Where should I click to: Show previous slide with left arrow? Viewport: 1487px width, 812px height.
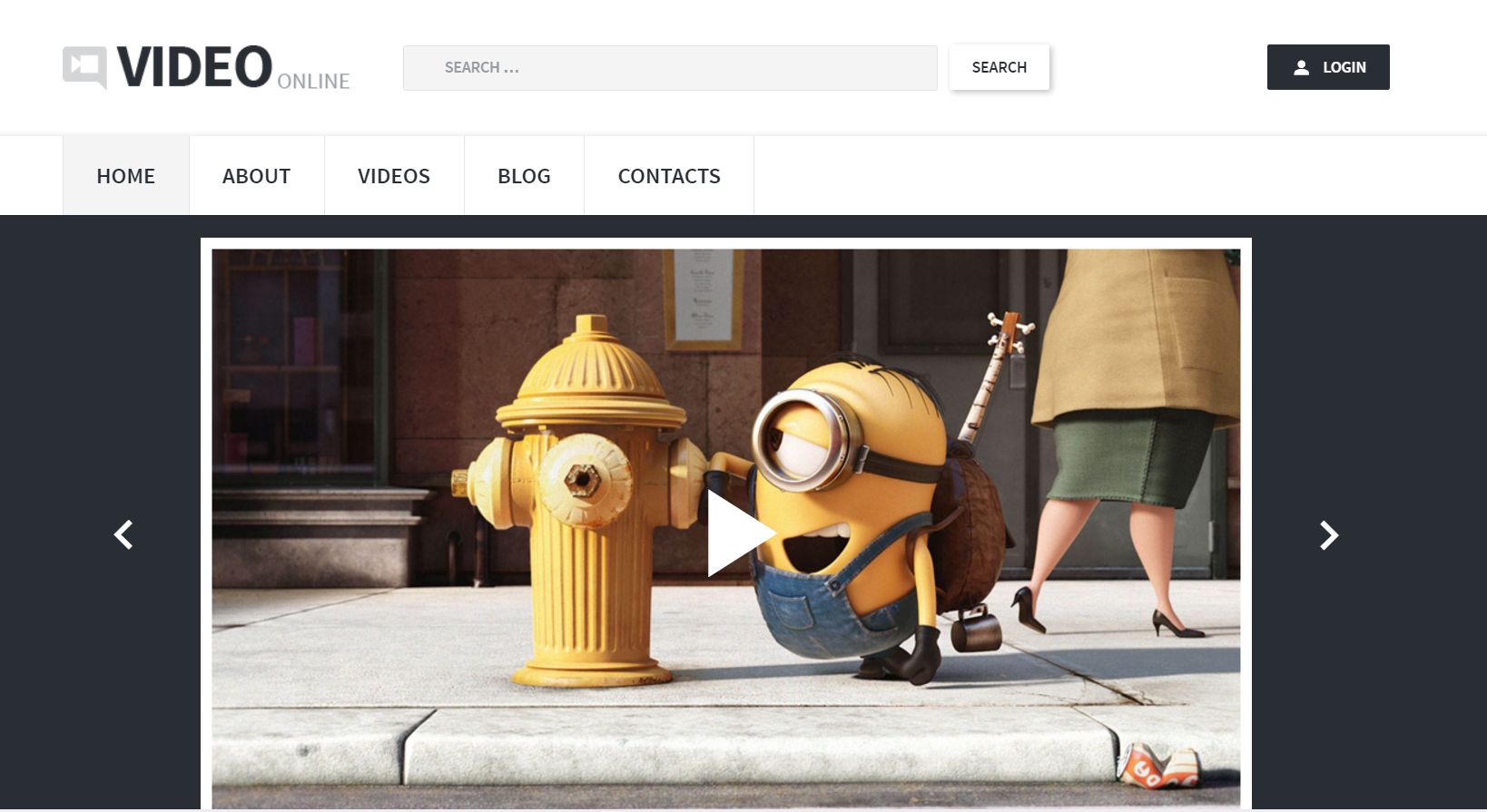coord(123,534)
